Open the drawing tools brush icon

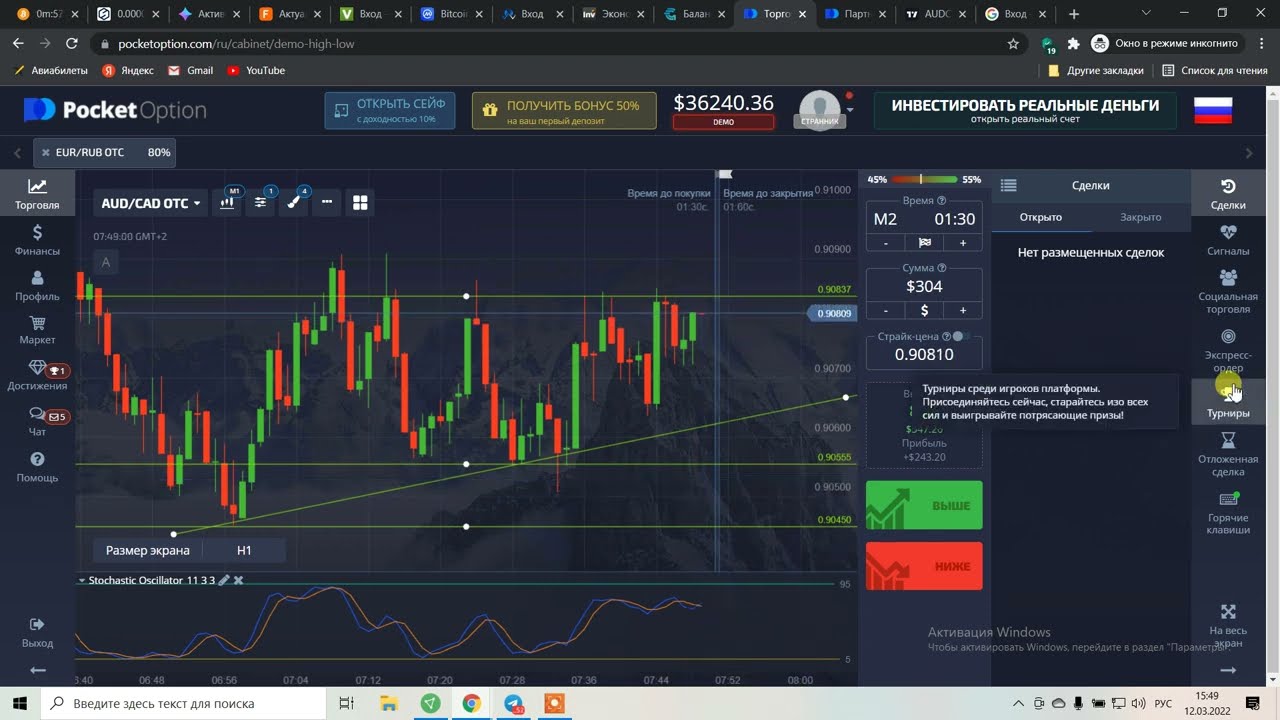coord(294,202)
